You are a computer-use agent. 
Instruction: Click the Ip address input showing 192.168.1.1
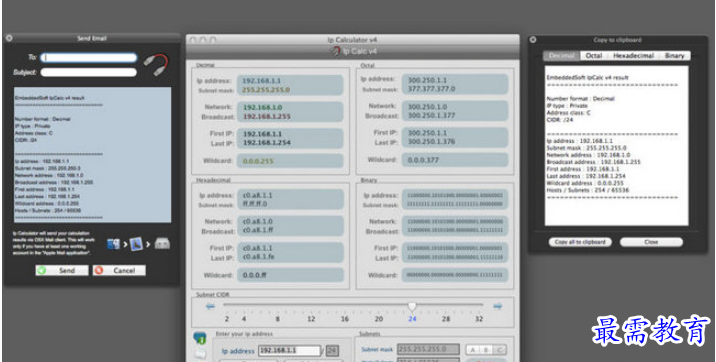[290, 351]
